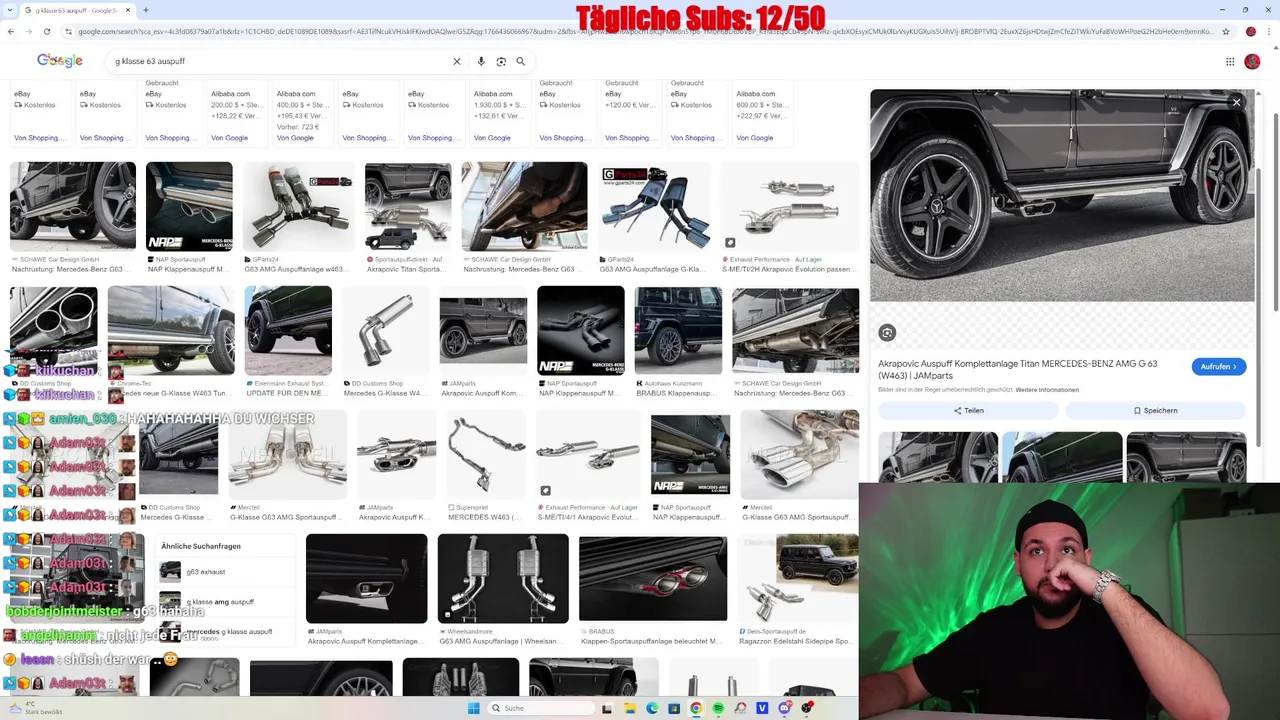Open Eisenmann Exhaust 'UPDATE FÜR DEN ME...' thumbnail
Viewport: 1280px width, 720px height.
[x=288, y=331]
